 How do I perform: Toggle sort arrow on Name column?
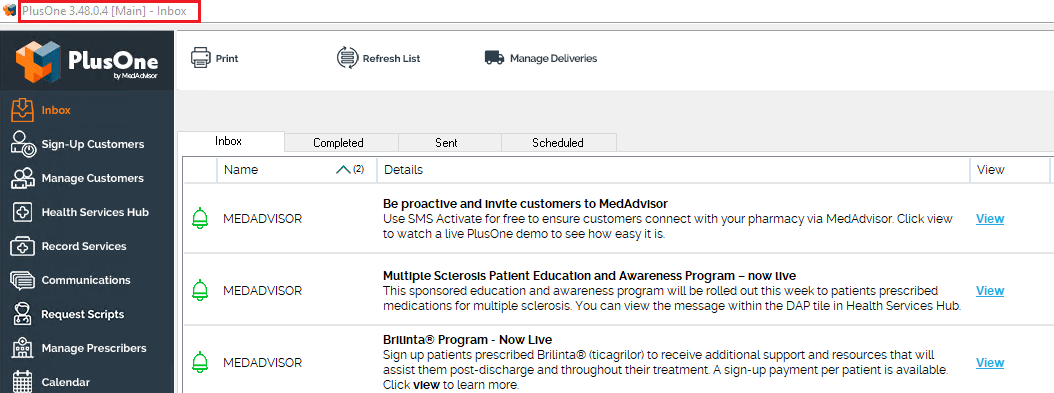click(x=343, y=170)
